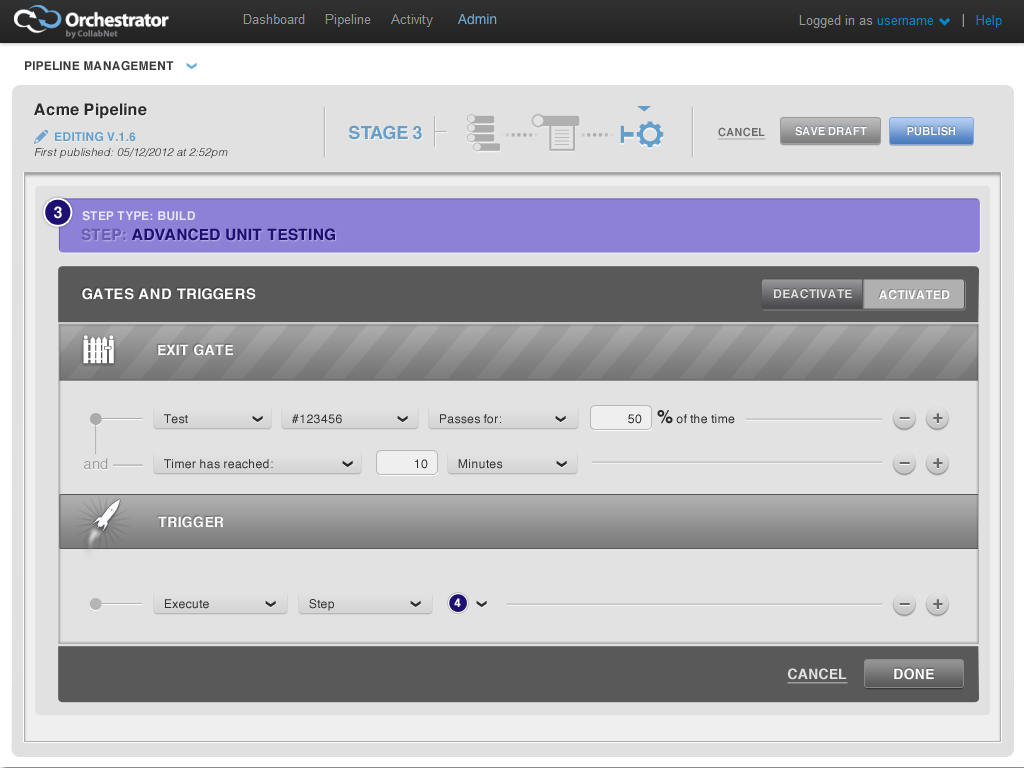Click the Save Draft button
Image resolution: width=1024 pixels, height=768 pixels.
(x=830, y=131)
